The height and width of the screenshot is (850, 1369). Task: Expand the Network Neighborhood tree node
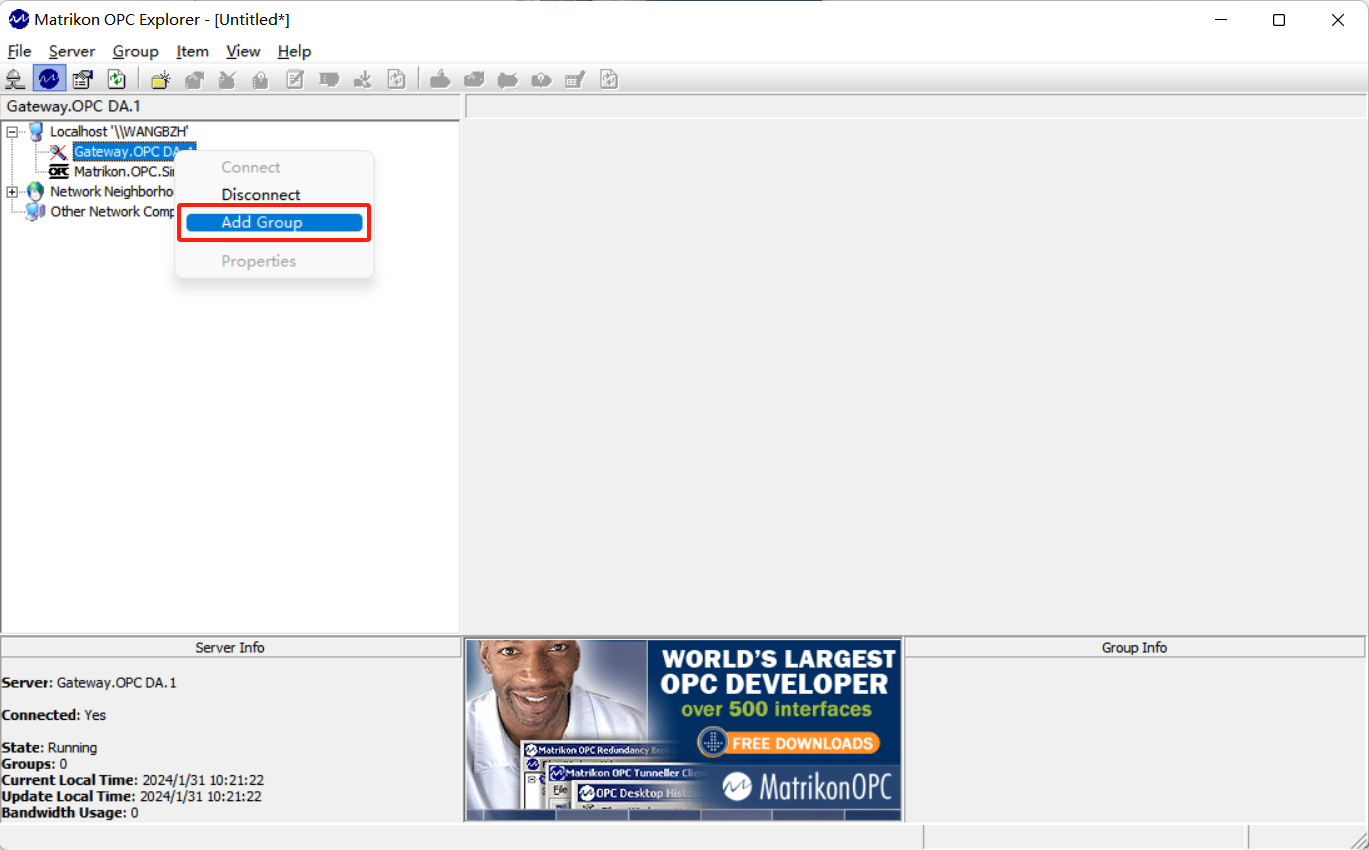[12, 191]
